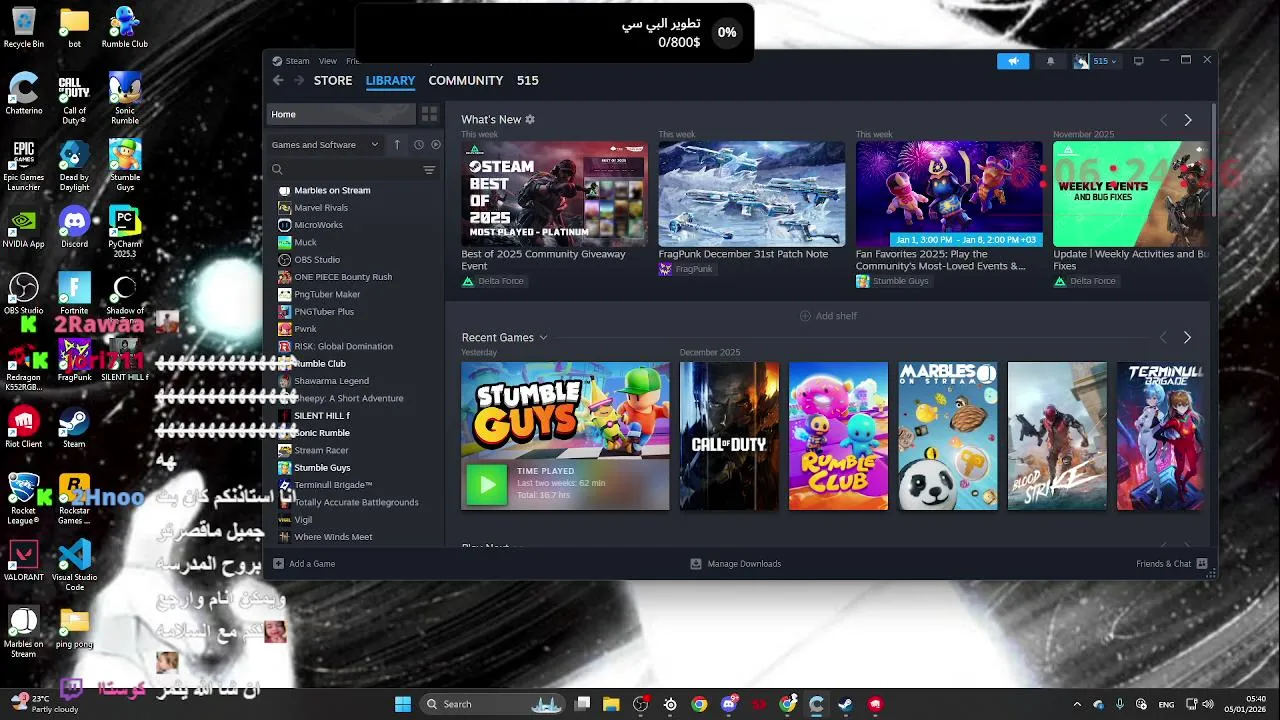The image size is (1280, 720).
Task: Go back with the Steam back arrow
Action: (278, 81)
